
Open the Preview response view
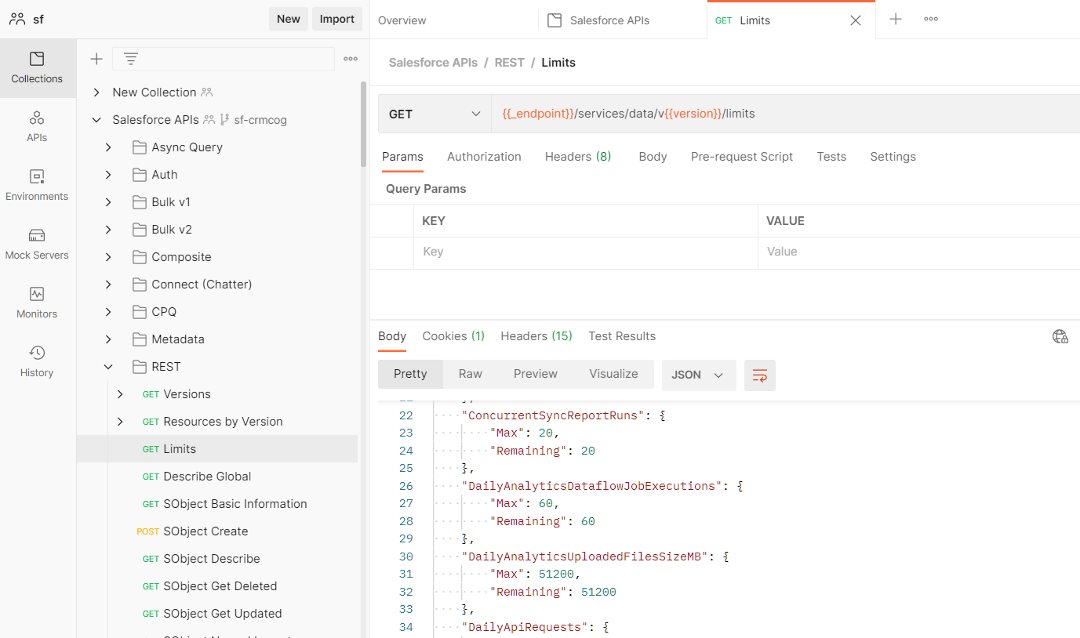tap(535, 373)
